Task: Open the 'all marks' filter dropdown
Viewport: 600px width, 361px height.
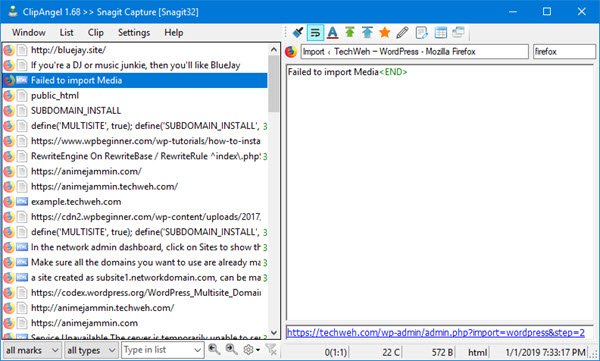Action: (x=32, y=350)
